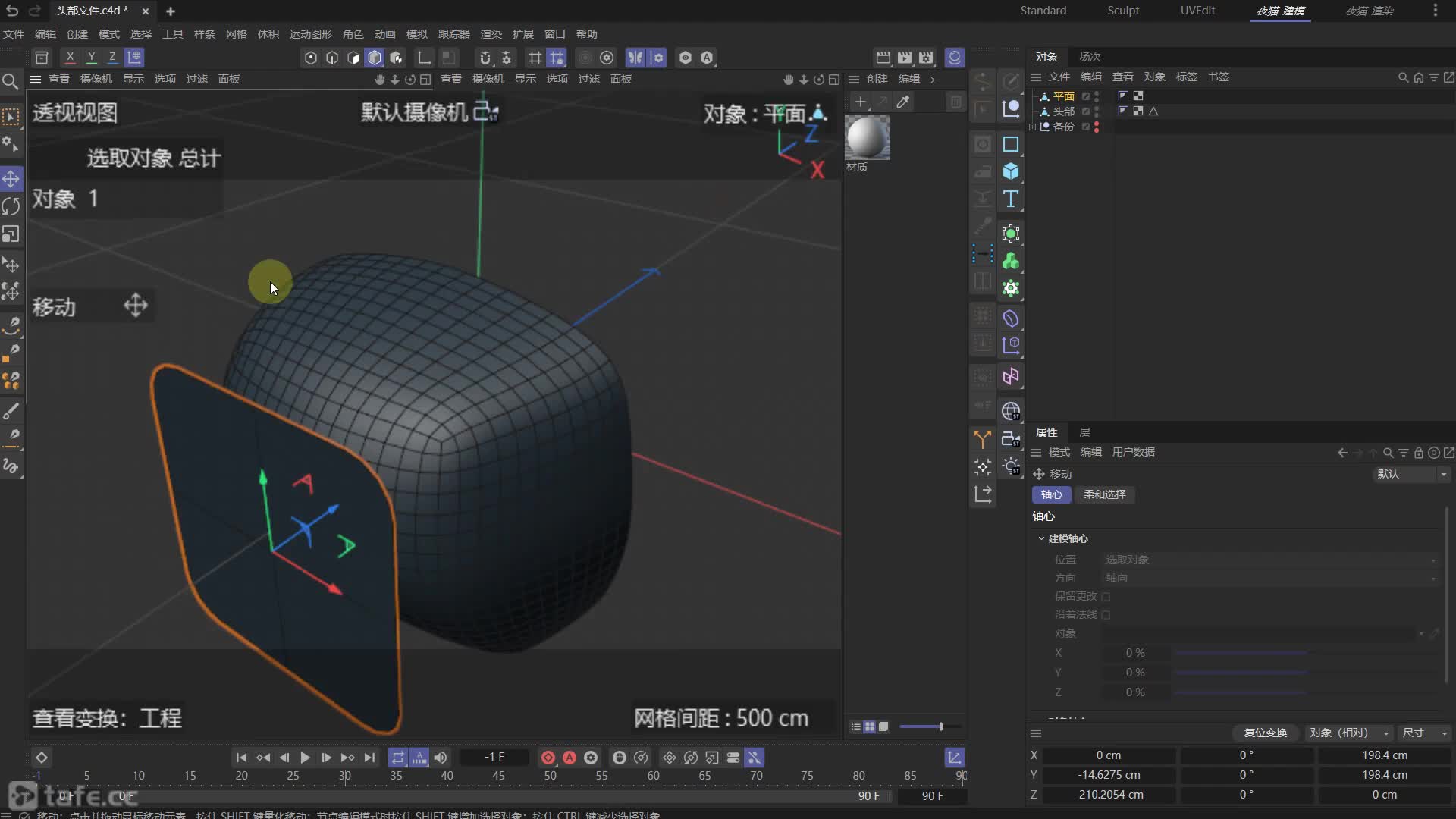Go to end of animation
Screen dimensions: 1456x819
point(369,758)
